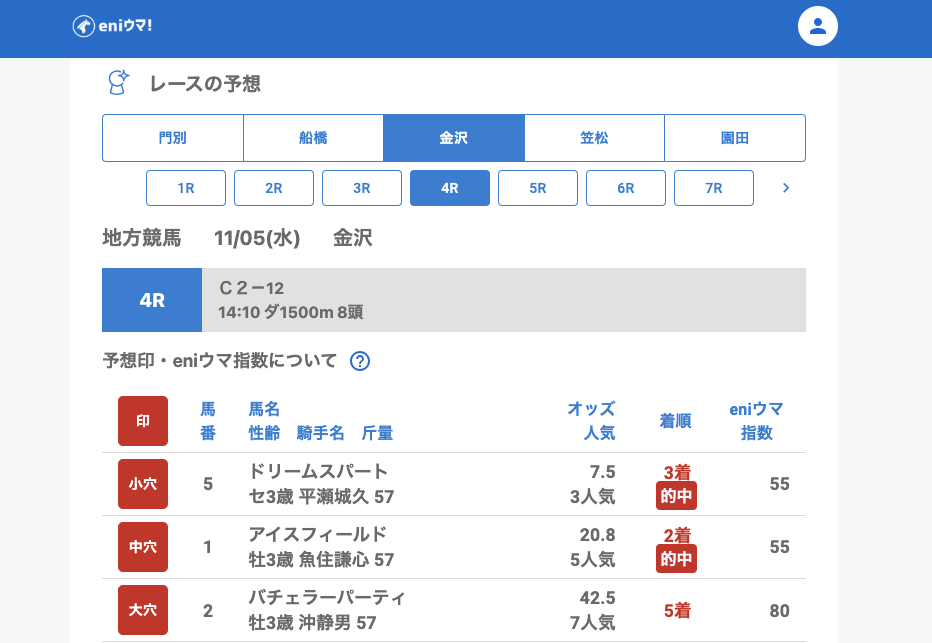Click the 大穴 prediction mark badge
932x643 pixels.
tap(143, 610)
